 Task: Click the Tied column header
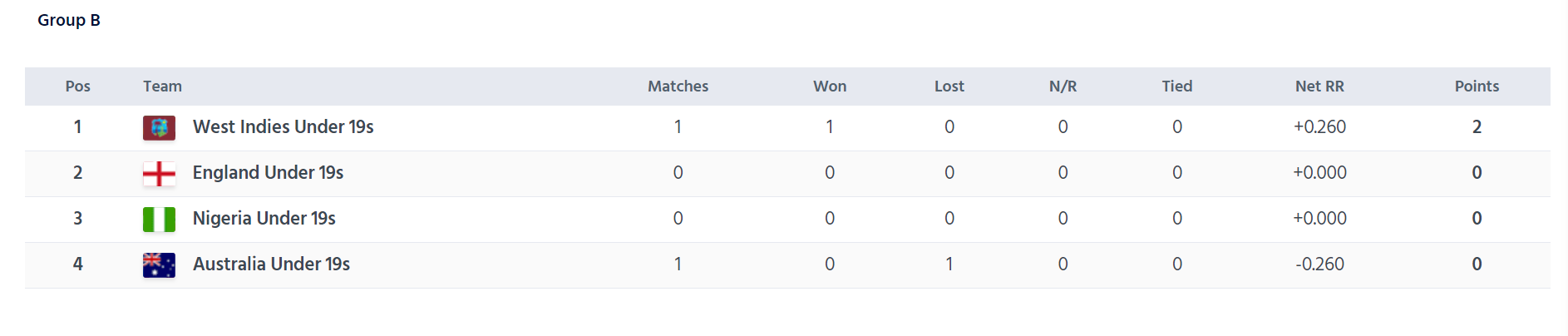click(x=1177, y=86)
